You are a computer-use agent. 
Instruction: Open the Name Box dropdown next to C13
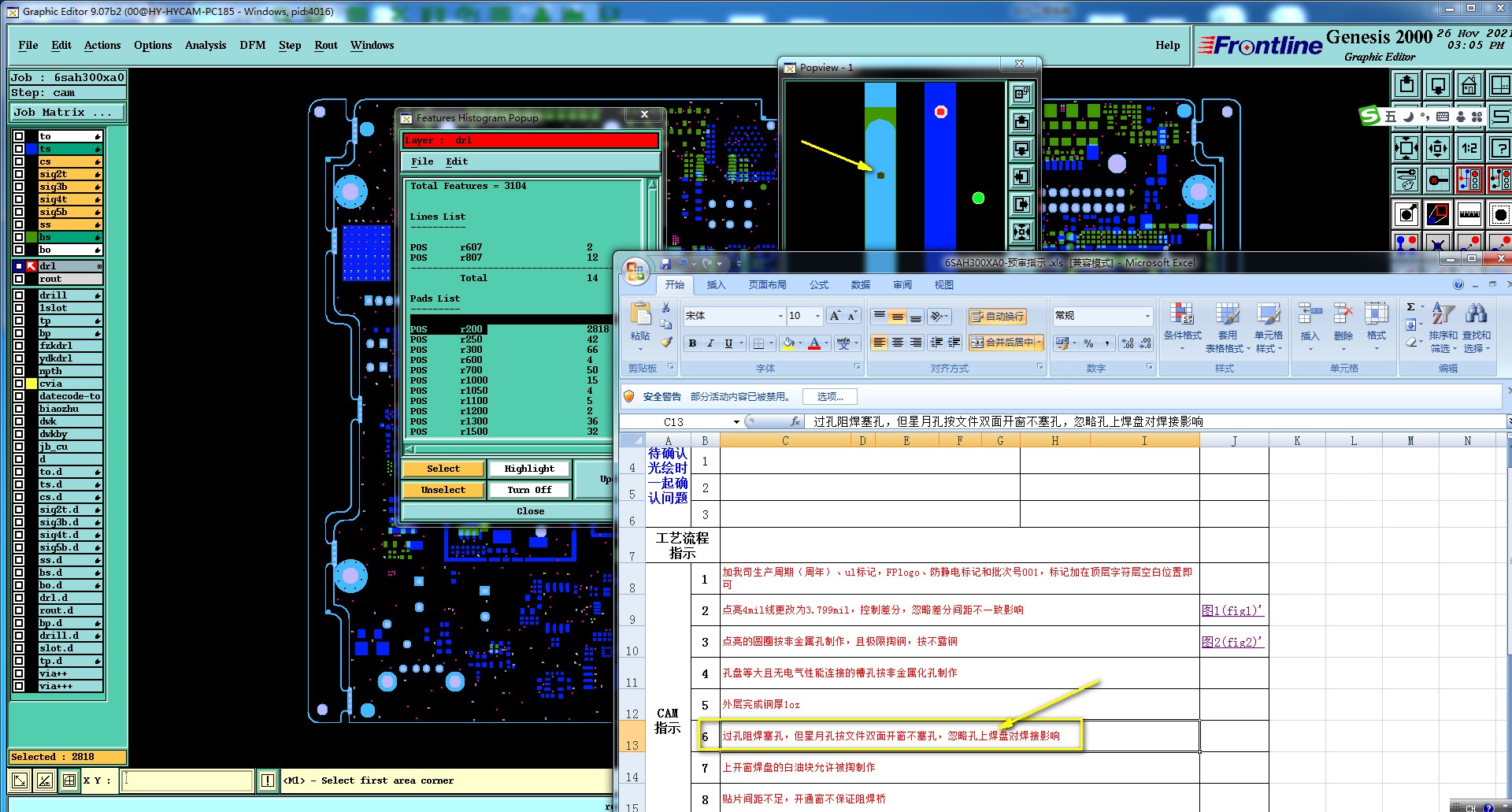point(736,422)
